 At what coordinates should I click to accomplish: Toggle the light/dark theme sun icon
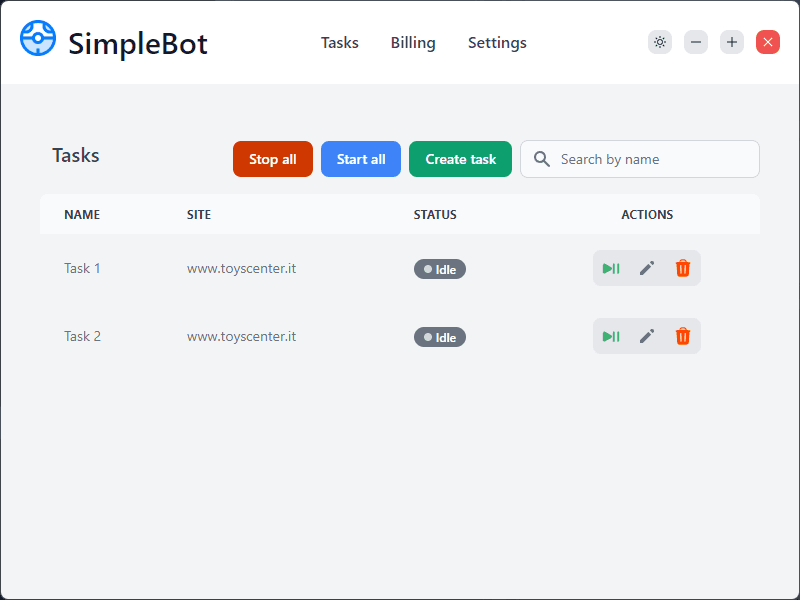660,42
